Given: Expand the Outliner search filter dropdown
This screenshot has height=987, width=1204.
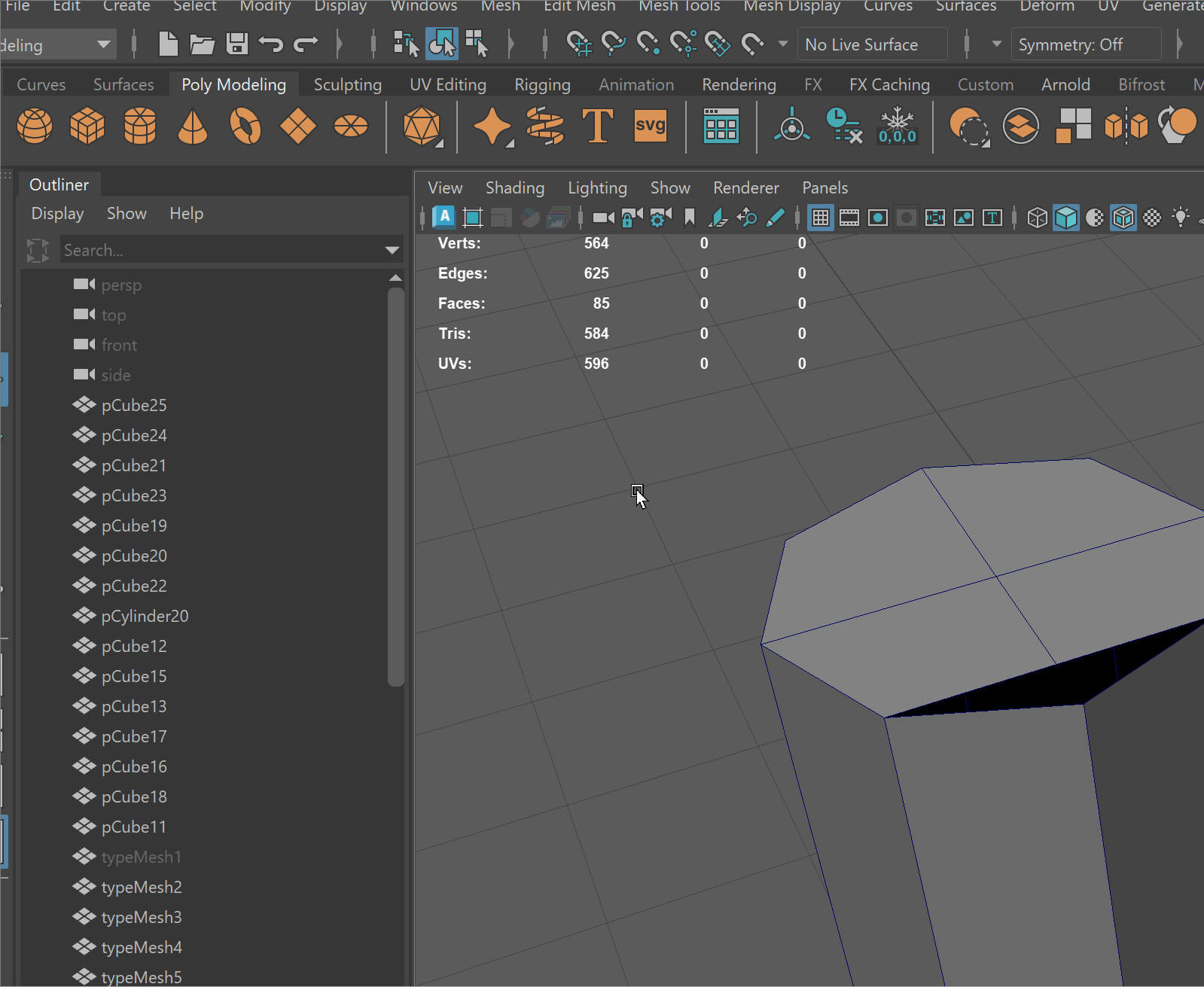Looking at the screenshot, I should 392,250.
